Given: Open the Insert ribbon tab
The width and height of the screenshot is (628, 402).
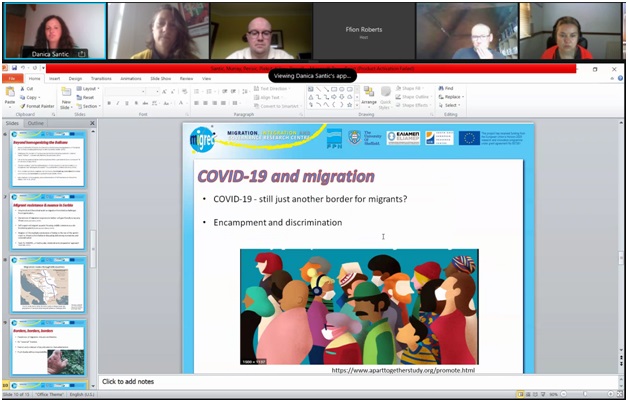Looking at the screenshot, I should click(55, 78).
